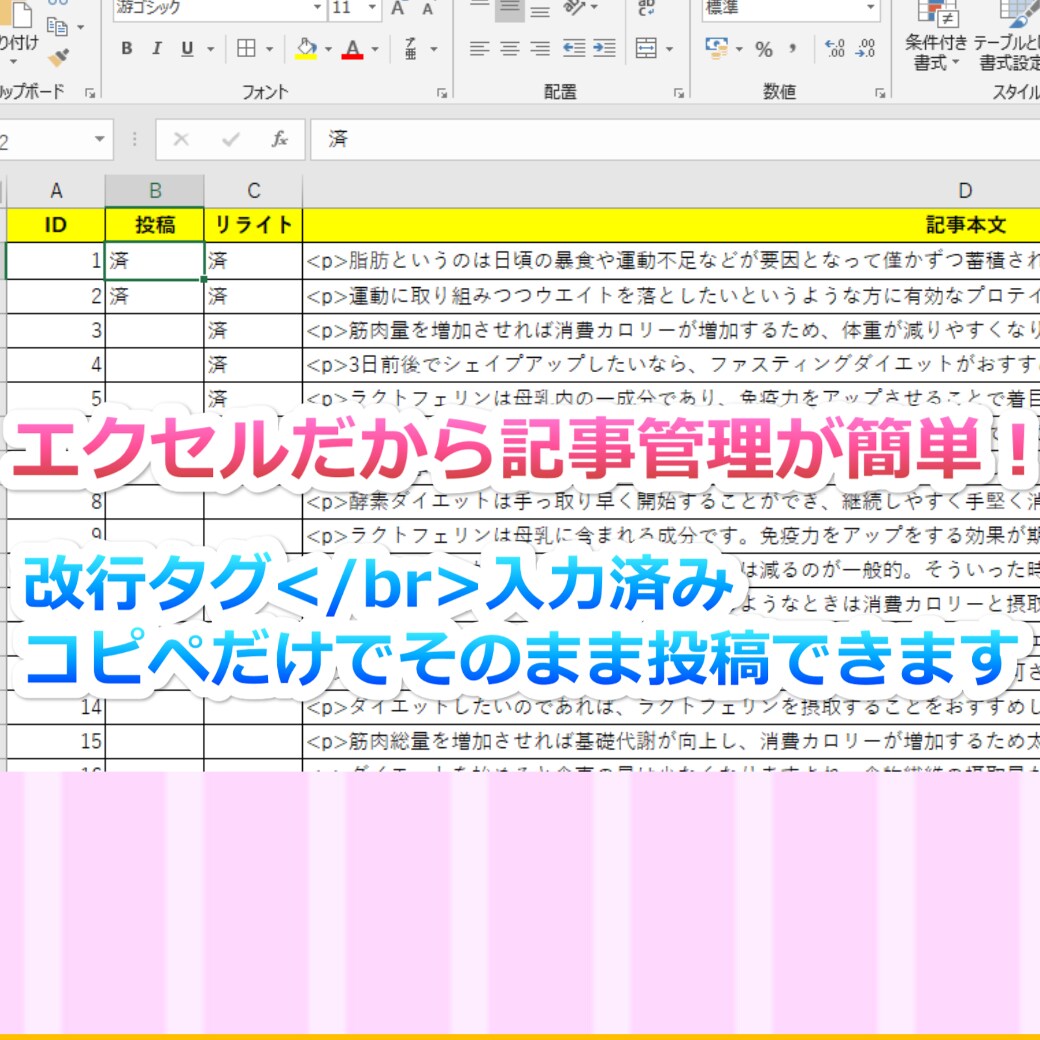Click the font size field showing 11
The height and width of the screenshot is (1040, 1040).
click(347, 8)
